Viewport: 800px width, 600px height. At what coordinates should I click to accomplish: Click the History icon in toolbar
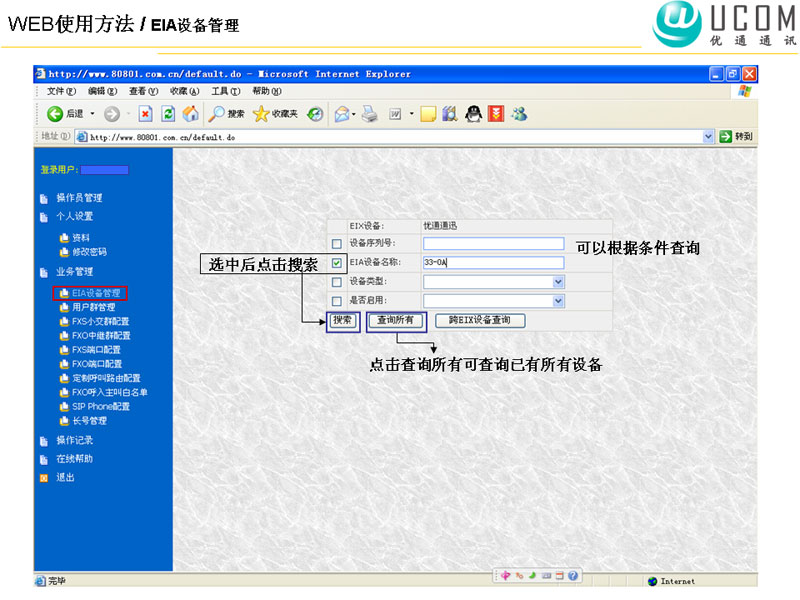[x=315, y=114]
